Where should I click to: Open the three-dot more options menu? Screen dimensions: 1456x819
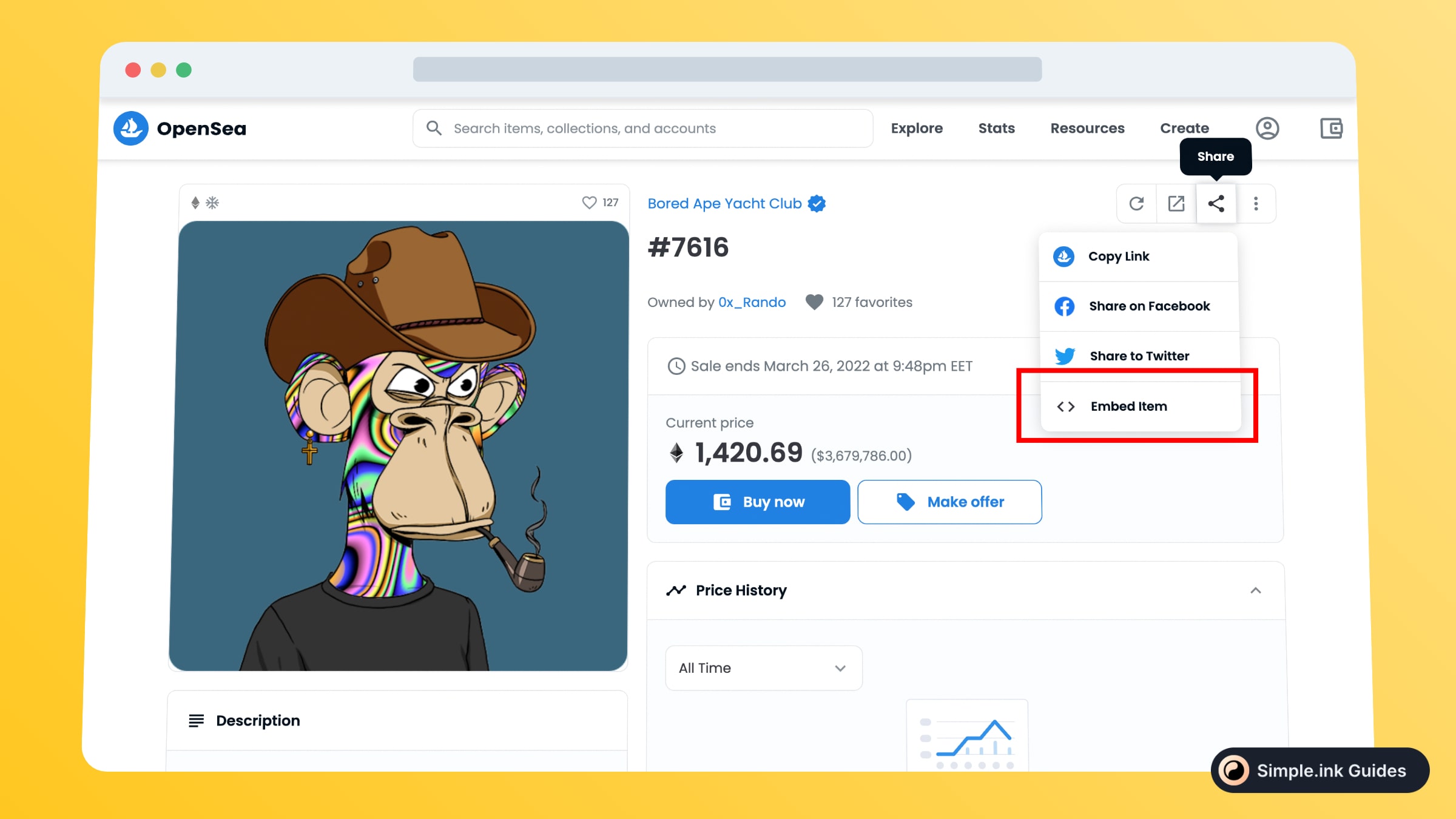[1256, 203]
